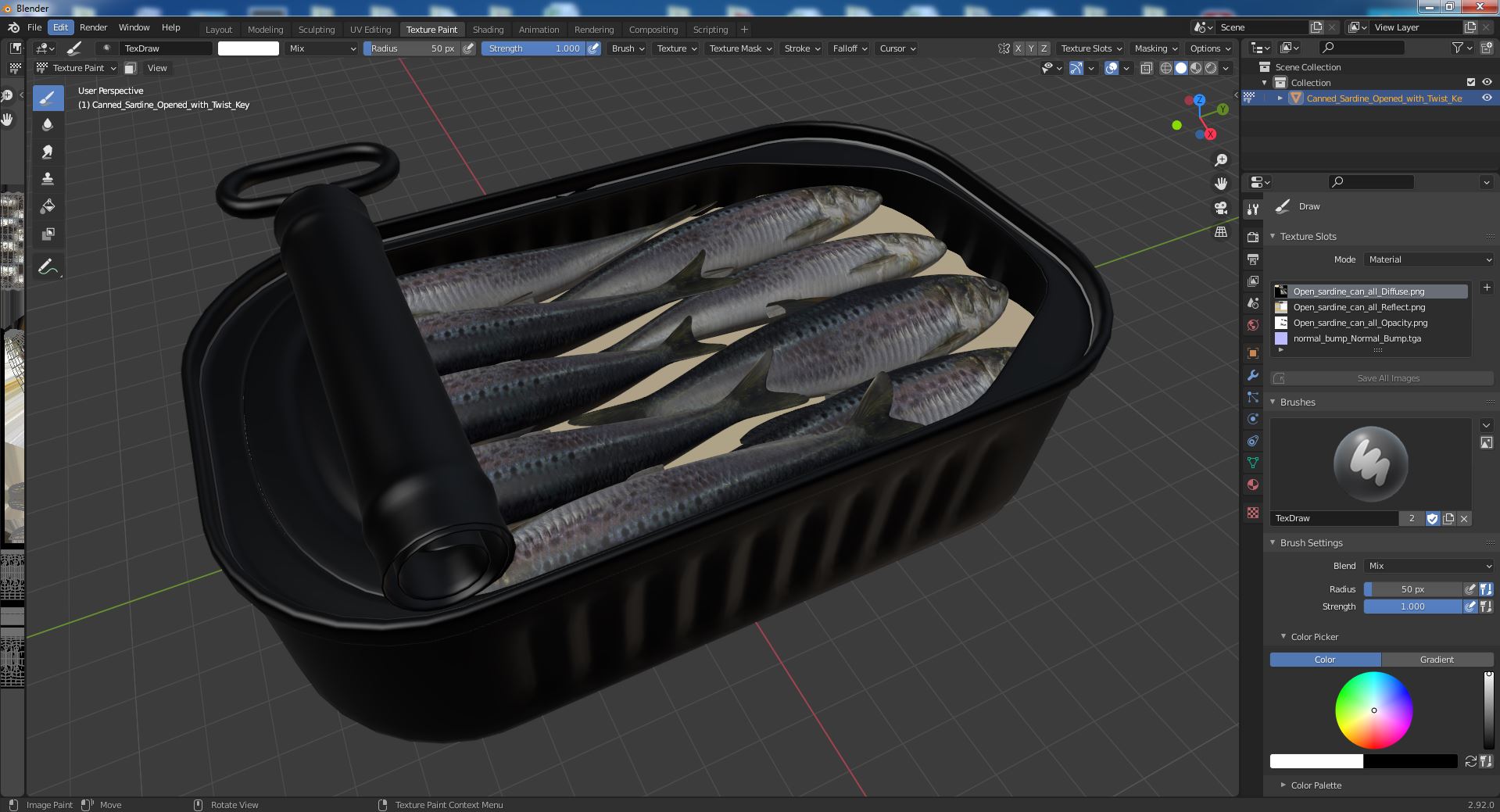Open the Particles properties tab
The width and height of the screenshot is (1500, 812).
pyautogui.click(x=1253, y=397)
